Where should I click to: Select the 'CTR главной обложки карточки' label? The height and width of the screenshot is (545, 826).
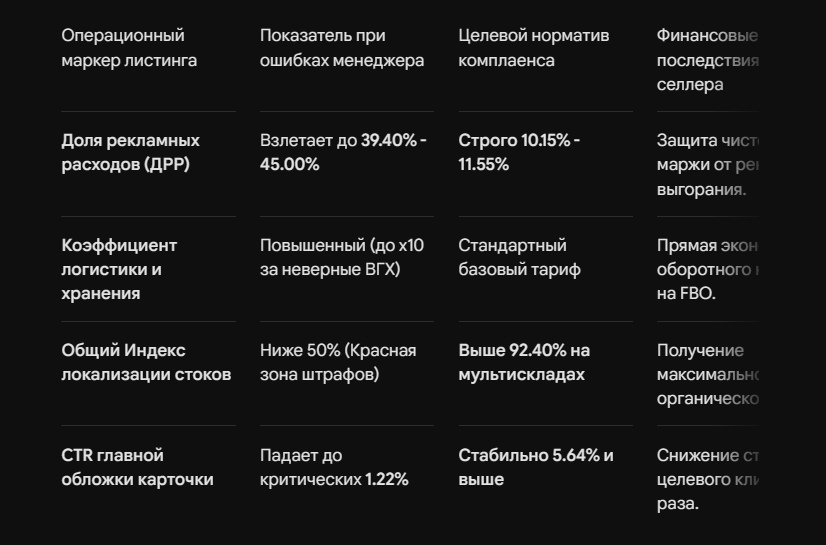tap(137, 467)
